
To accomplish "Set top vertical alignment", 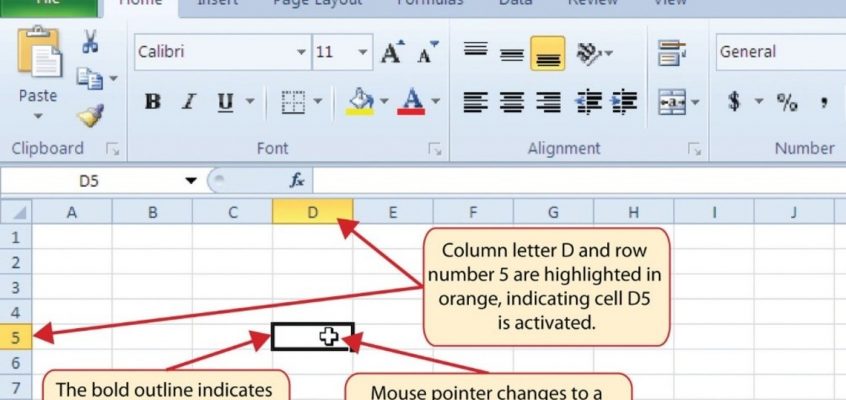I will [476, 49].
